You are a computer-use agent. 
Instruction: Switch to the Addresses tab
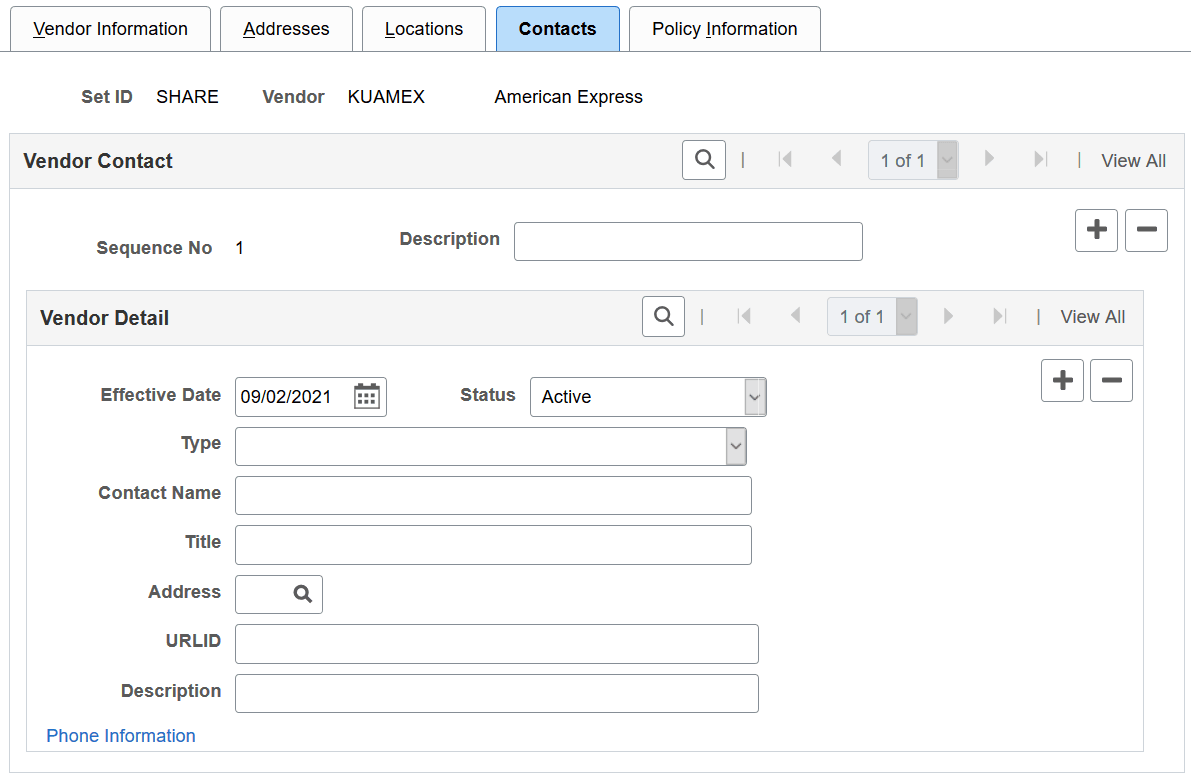286,29
